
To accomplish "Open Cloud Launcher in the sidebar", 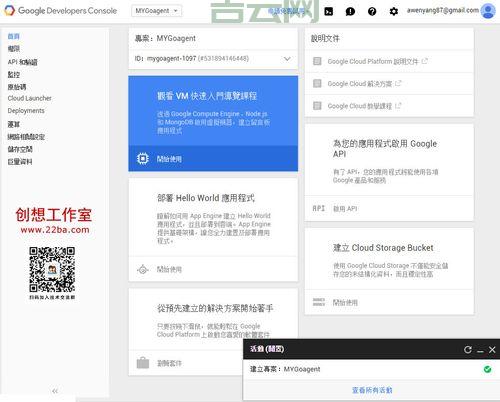I will coord(29,98).
